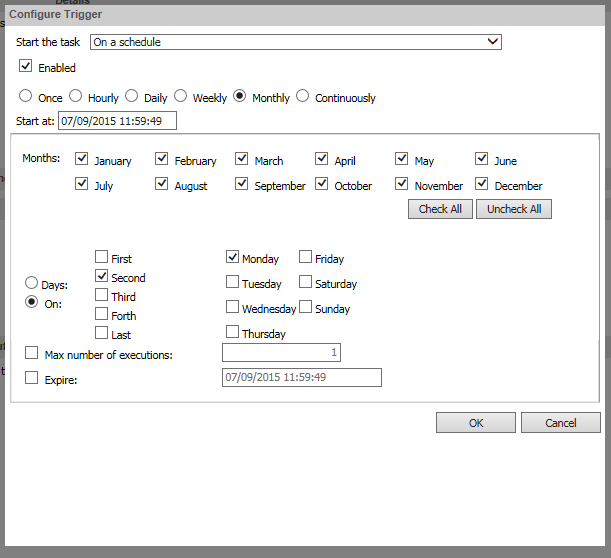611x558 pixels.
Task: Cancel the Configure Trigger dialog
Action: 561,423
